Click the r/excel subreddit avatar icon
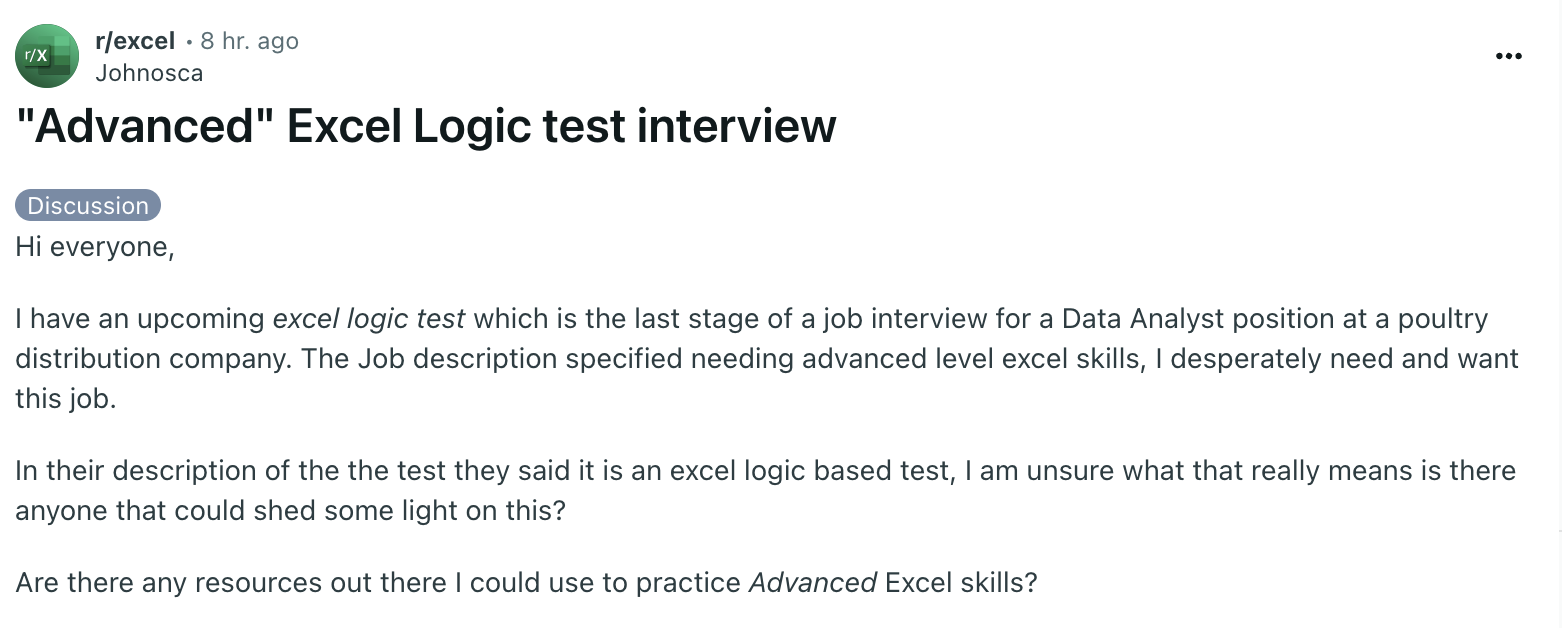Image resolution: width=1562 pixels, height=628 pixels. coord(47,56)
